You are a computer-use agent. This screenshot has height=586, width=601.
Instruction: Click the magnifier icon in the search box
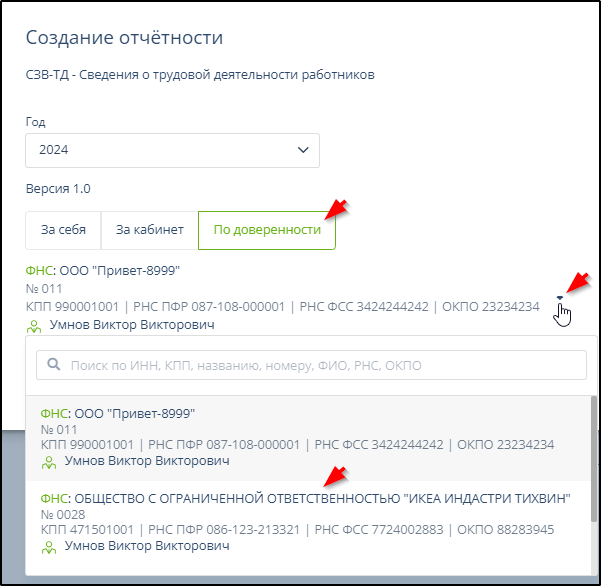(54, 366)
